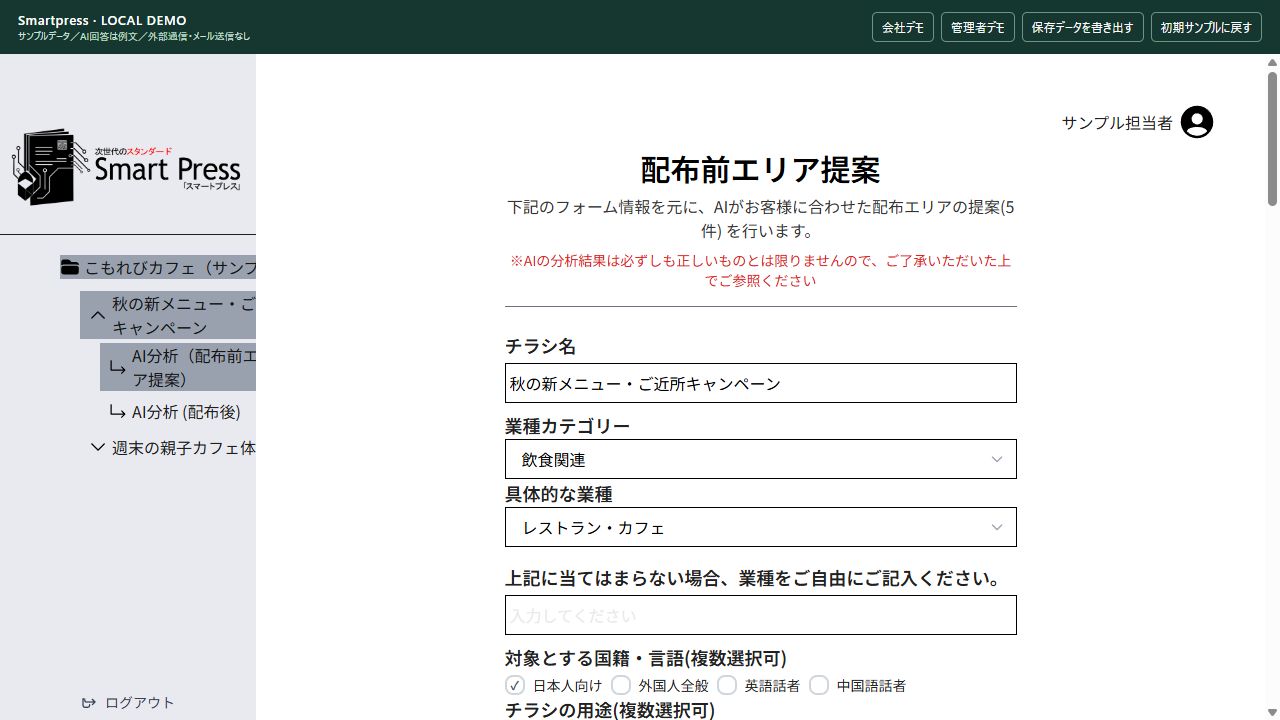Click the free-form 業種 text input
The width and height of the screenshot is (1280, 720).
[x=761, y=615]
